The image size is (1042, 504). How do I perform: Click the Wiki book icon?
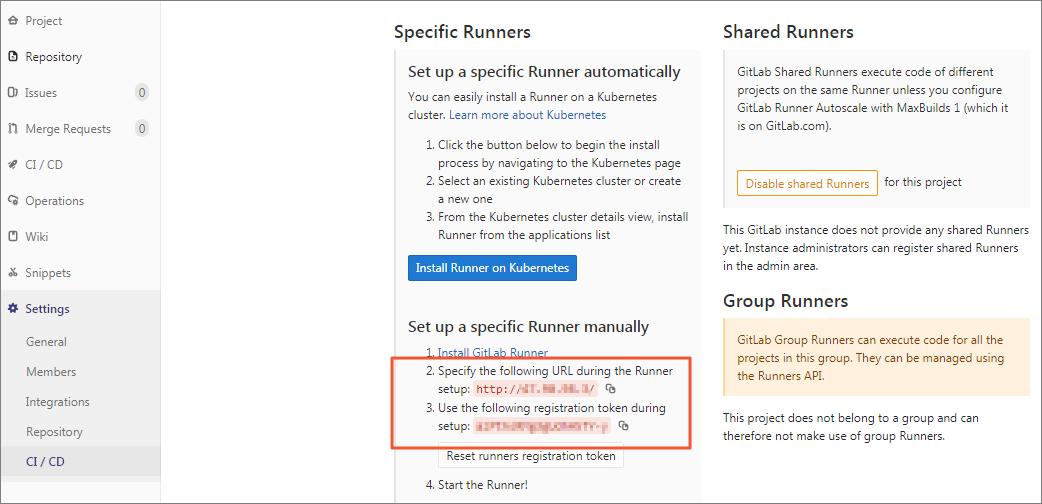click(x=12, y=237)
